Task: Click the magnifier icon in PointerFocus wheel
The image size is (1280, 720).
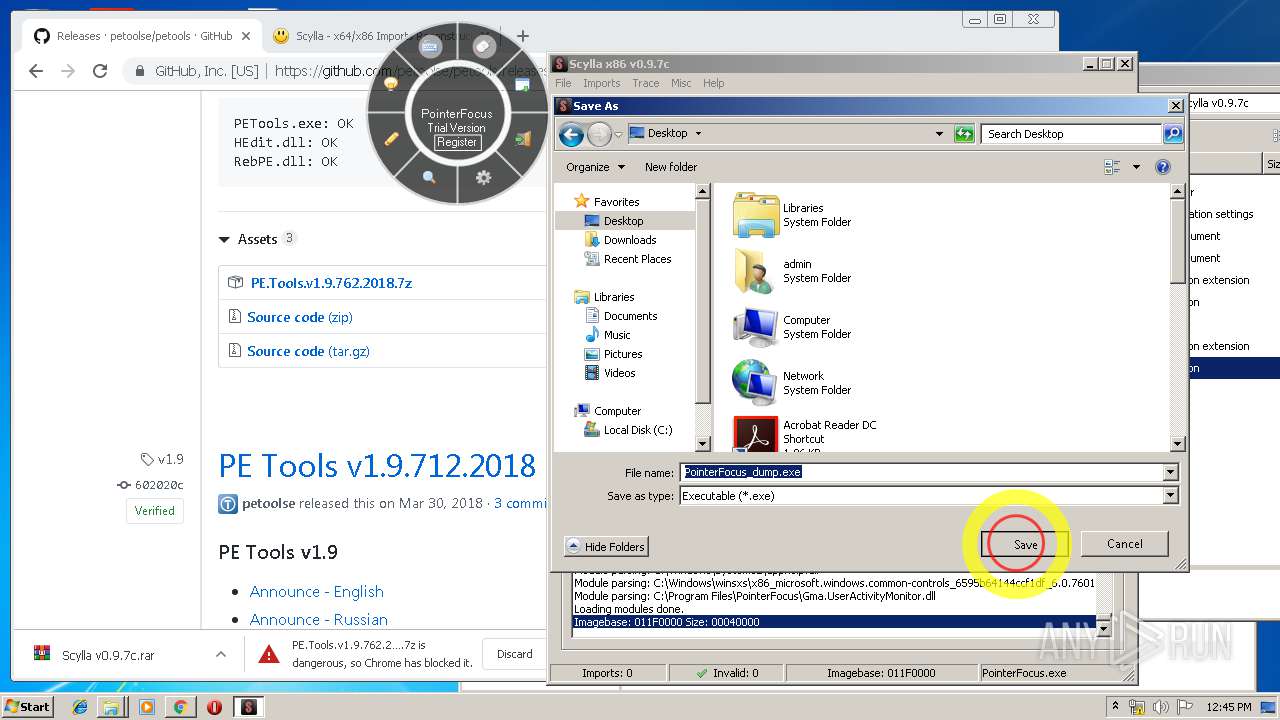Action: (429, 177)
